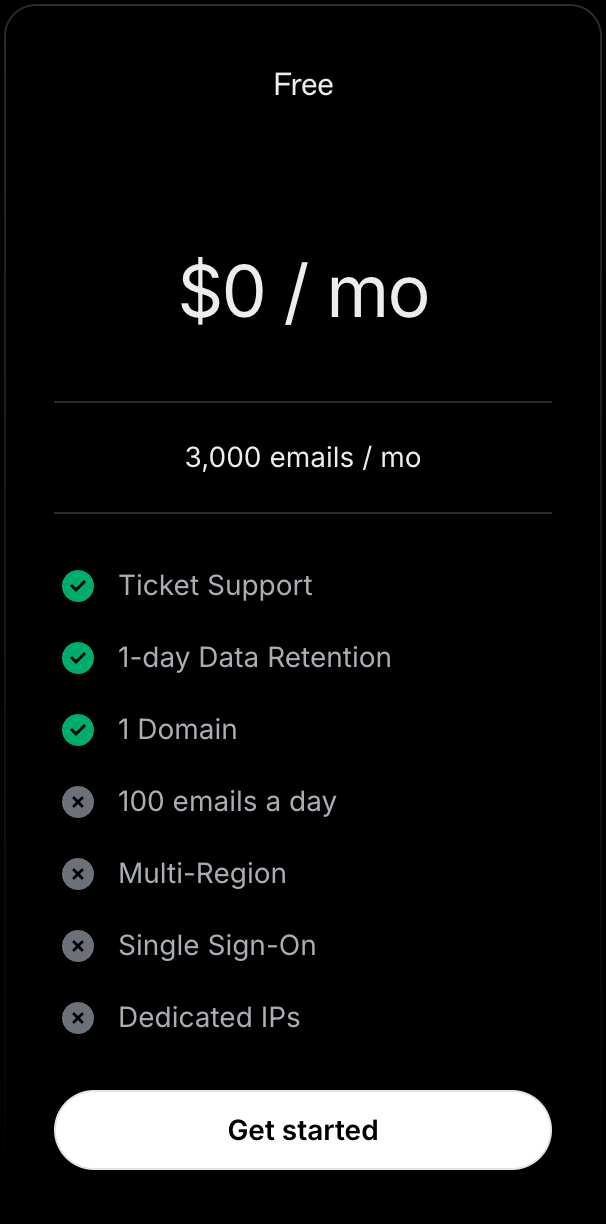Click the Ticket Support feature label

click(x=215, y=586)
